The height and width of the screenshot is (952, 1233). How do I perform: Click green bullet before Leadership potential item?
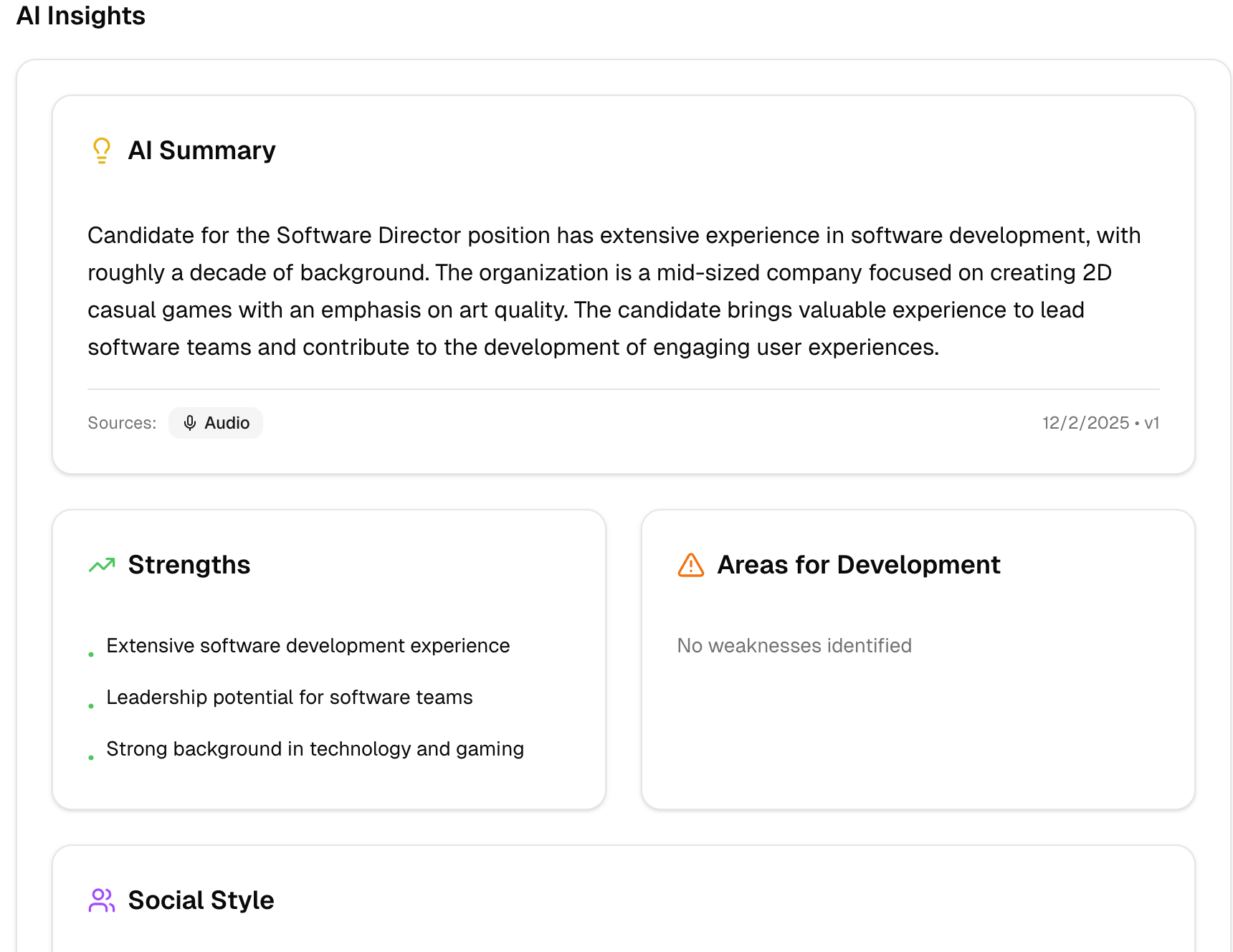pos(91,705)
